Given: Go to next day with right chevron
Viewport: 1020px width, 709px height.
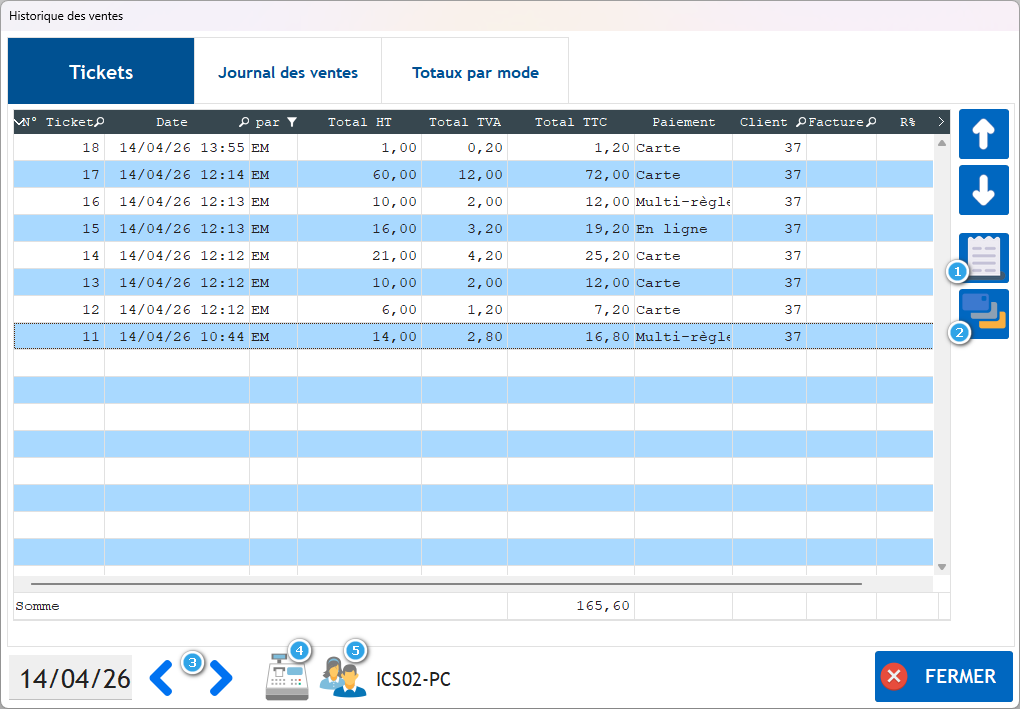Looking at the screenshot, I should point(221,678).
